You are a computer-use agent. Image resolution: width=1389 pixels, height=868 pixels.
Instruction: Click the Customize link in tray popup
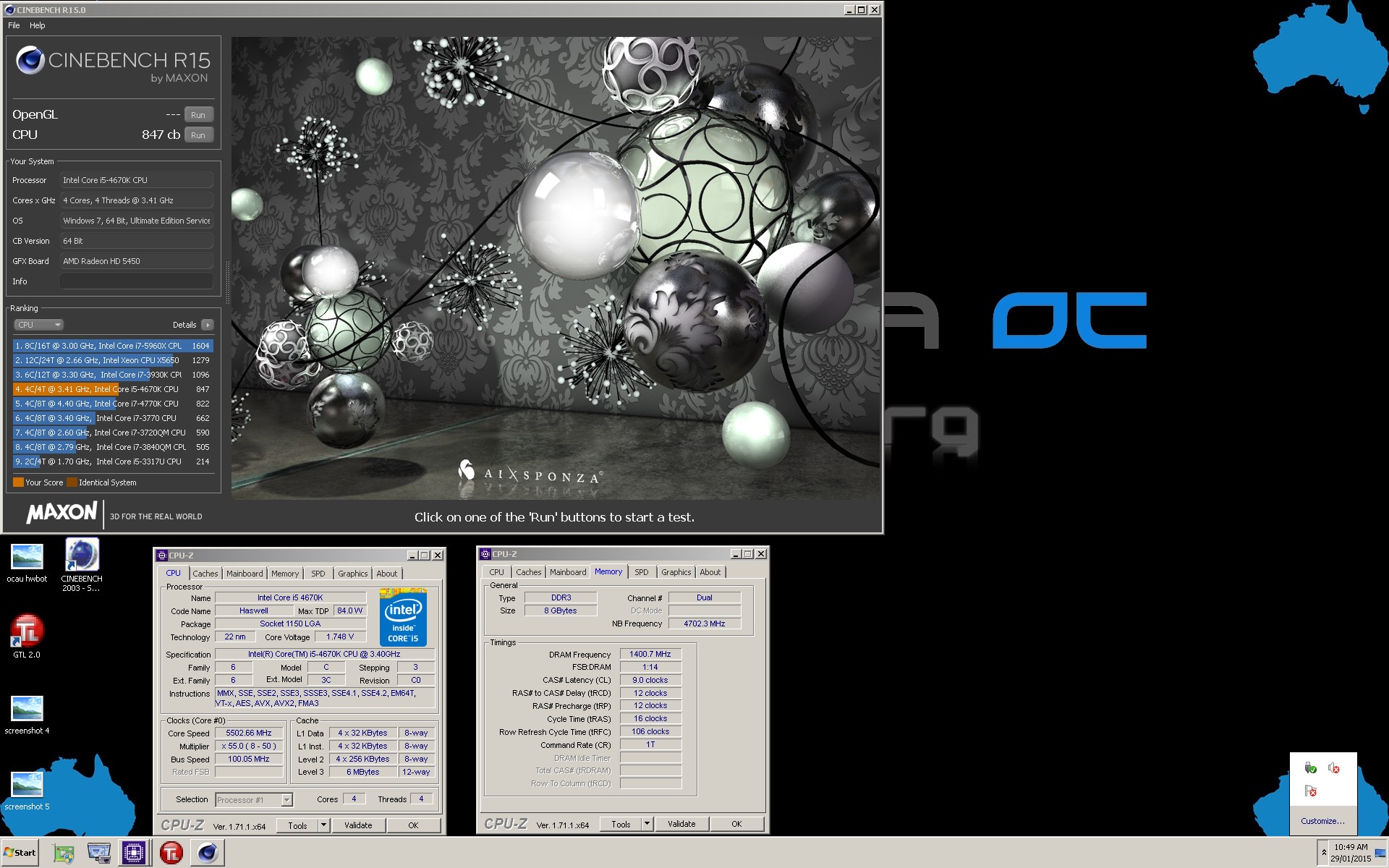[1322, 821]
